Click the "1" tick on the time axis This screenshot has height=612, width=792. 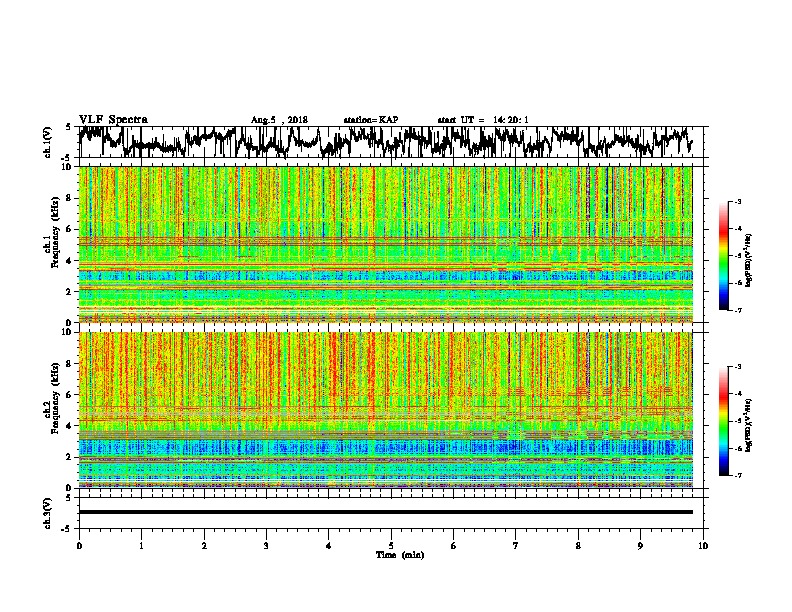click(141, 546)
